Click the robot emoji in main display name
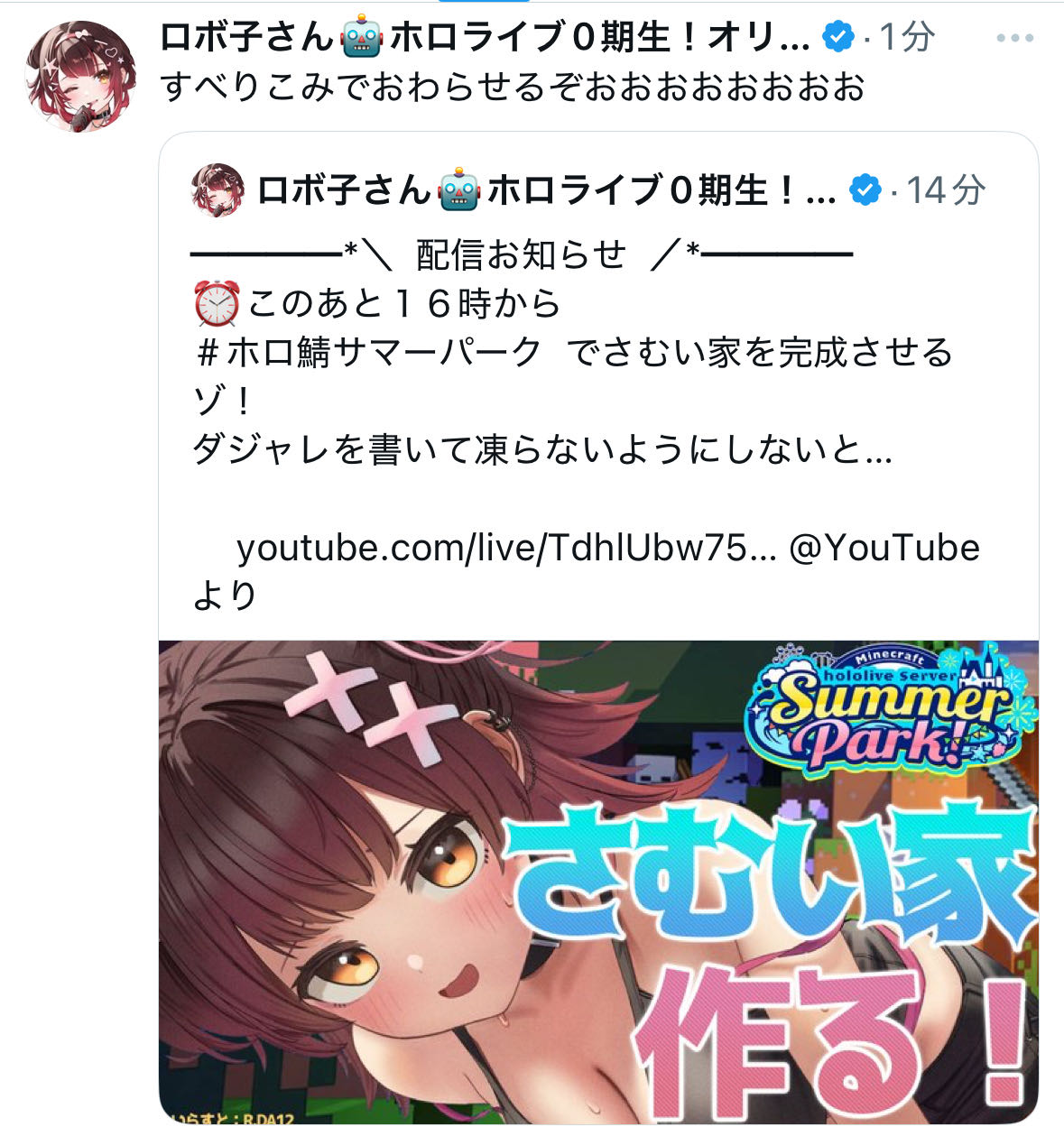 [362, 38]
